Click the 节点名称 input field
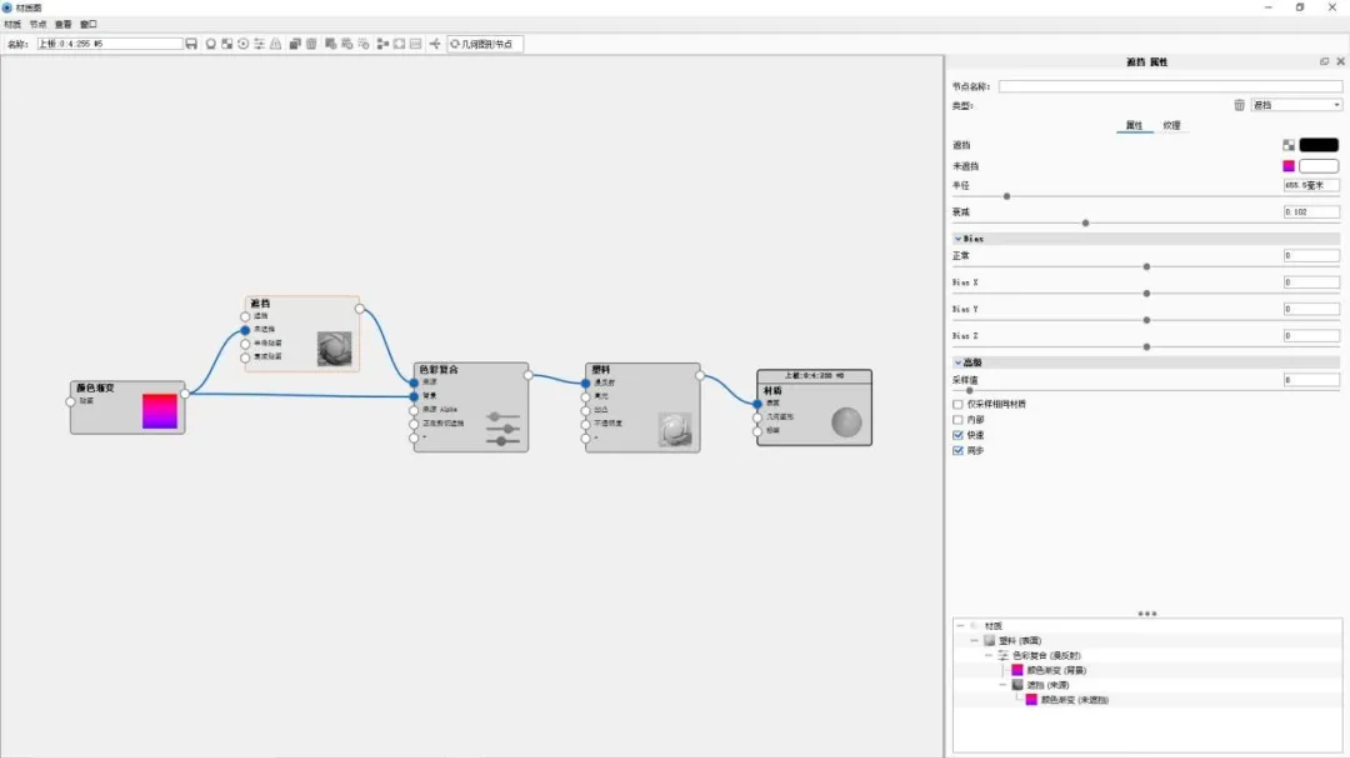 [x=1170, y=87]
